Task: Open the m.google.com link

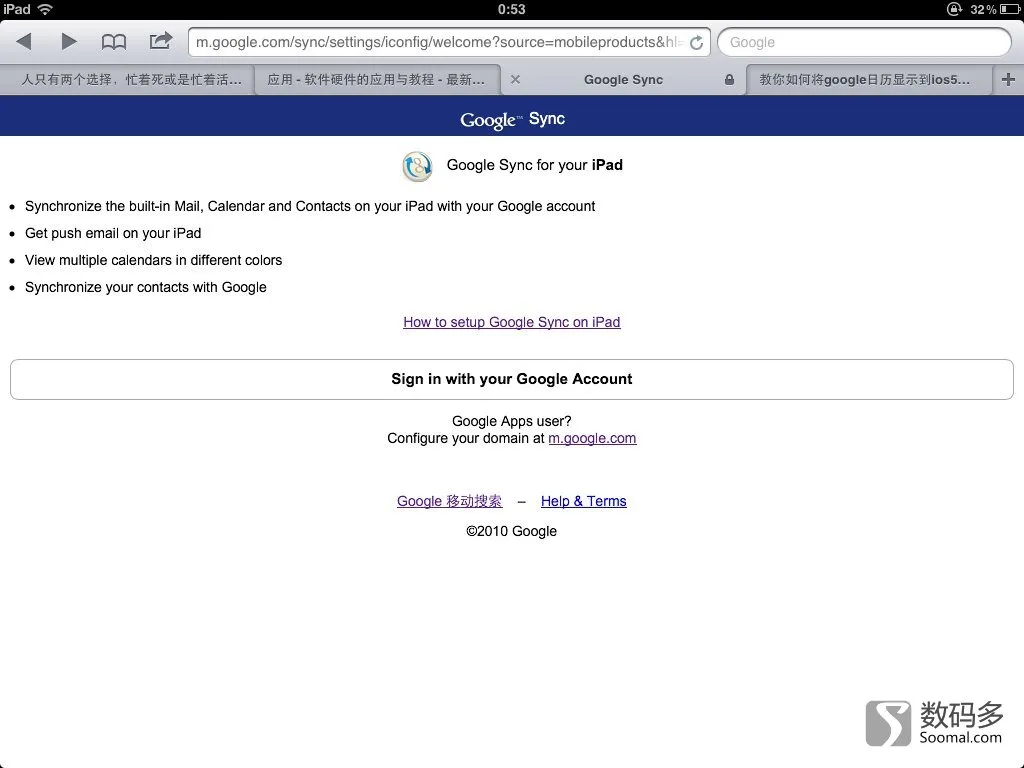Action: [592, 438]
